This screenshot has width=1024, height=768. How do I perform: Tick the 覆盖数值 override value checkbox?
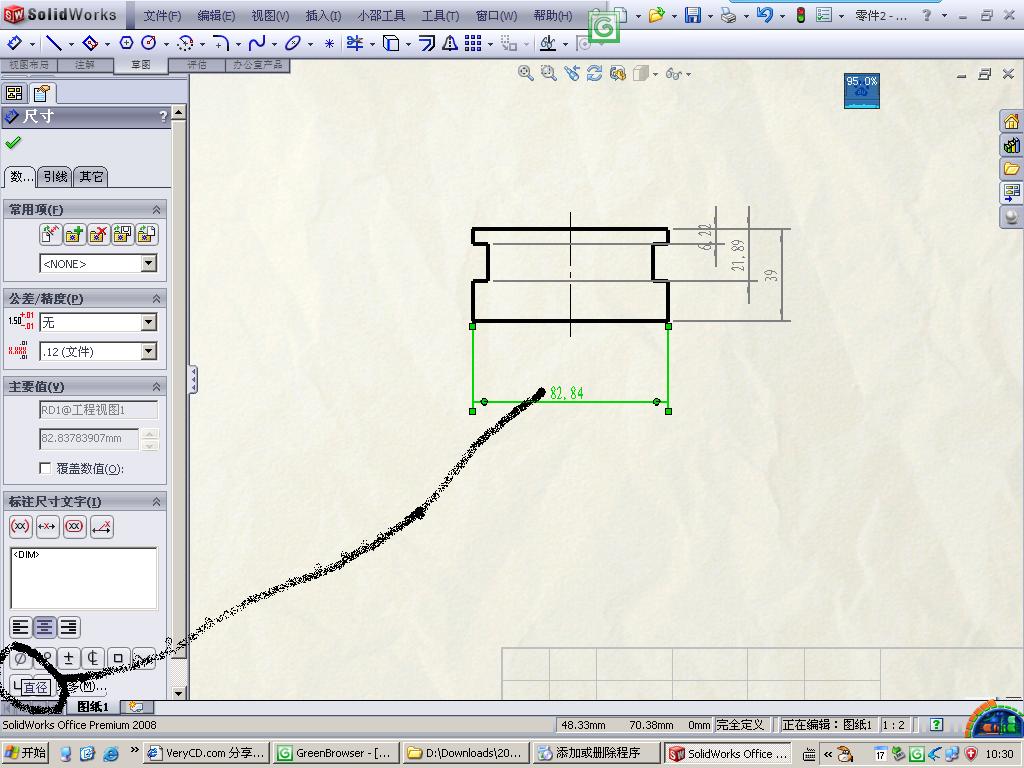pos(45,468)
